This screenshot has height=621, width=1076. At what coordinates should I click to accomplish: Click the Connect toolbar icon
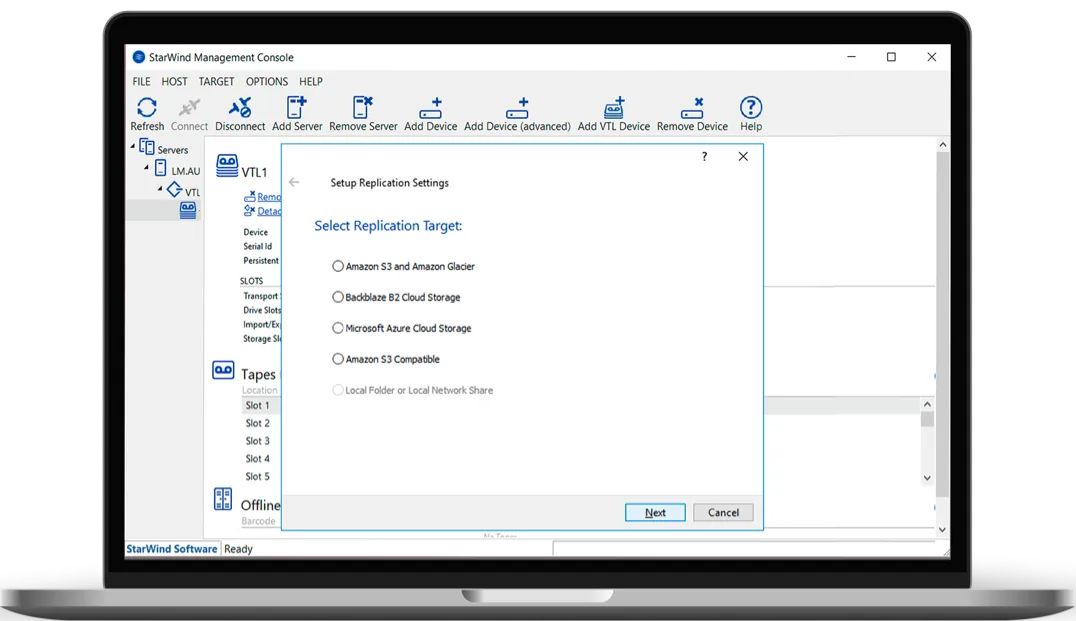coord(189,108)
